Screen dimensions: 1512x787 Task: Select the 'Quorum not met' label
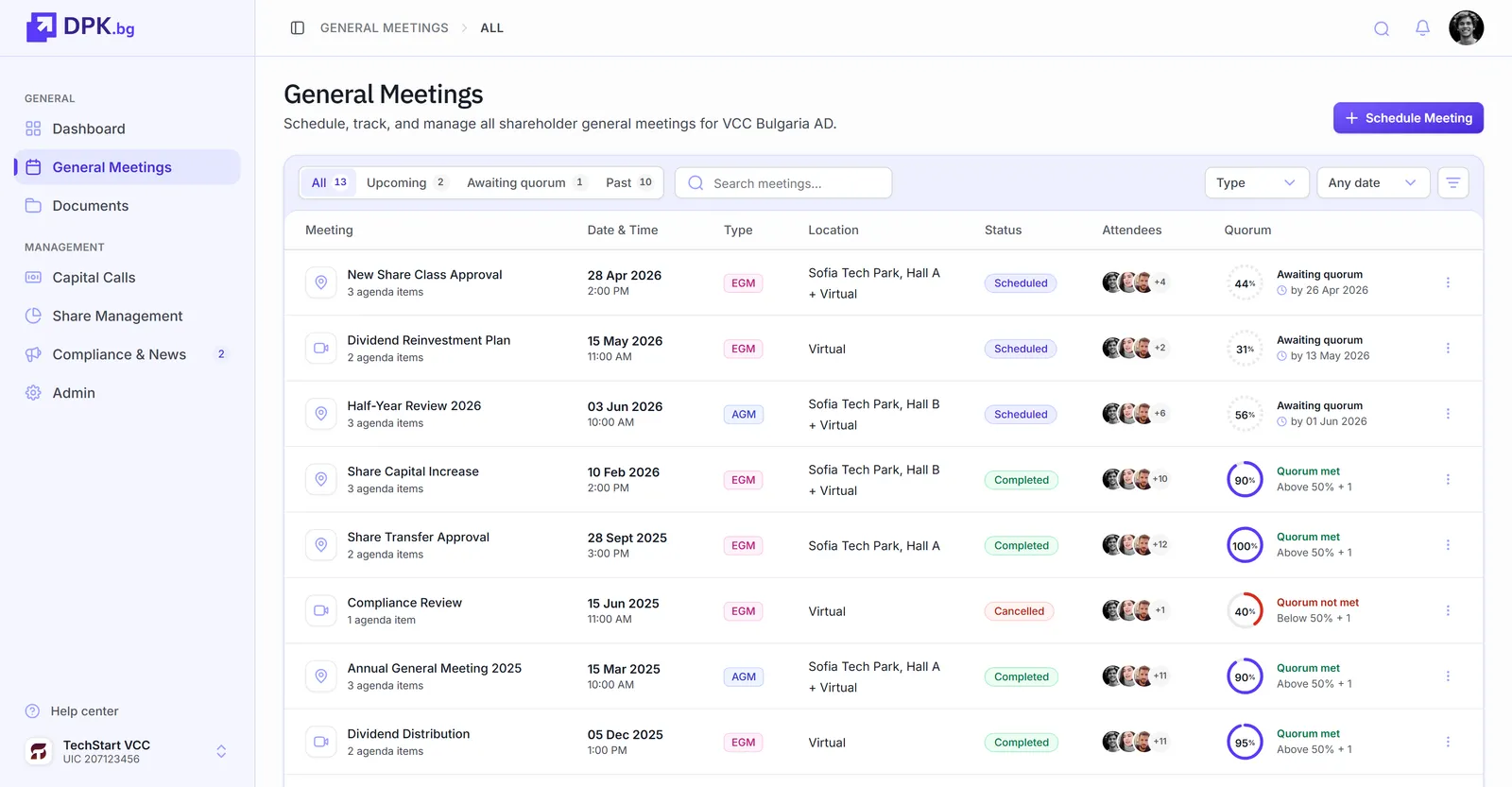pyautogui.click(x=1317, y=603)
